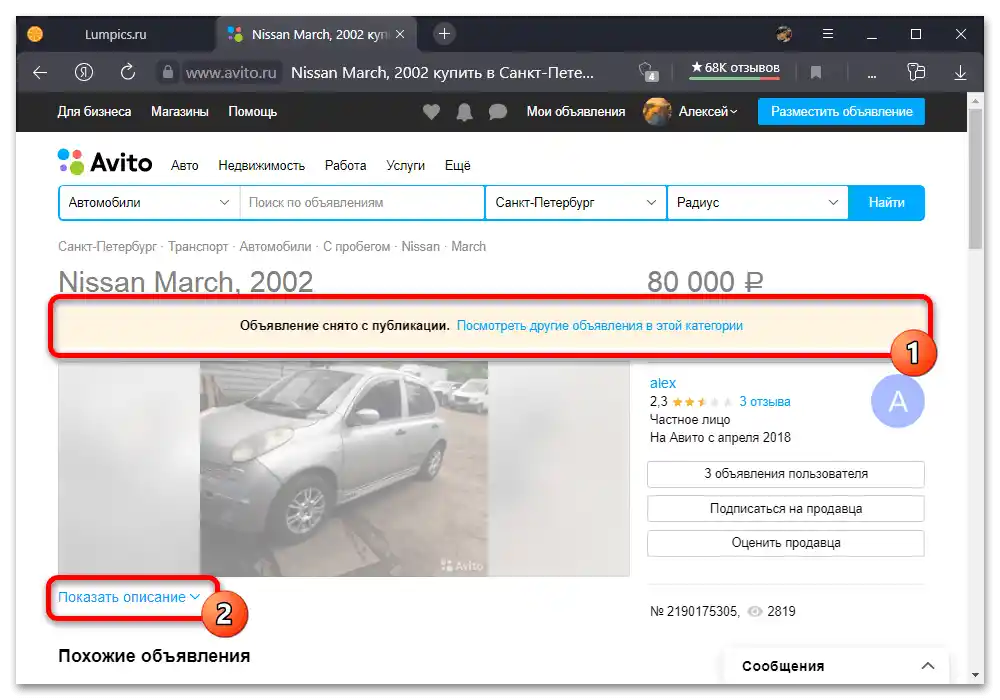This screenshot has height=700, width=1000.
Task: Open Магазины link
Action: (x=180, y=112)
